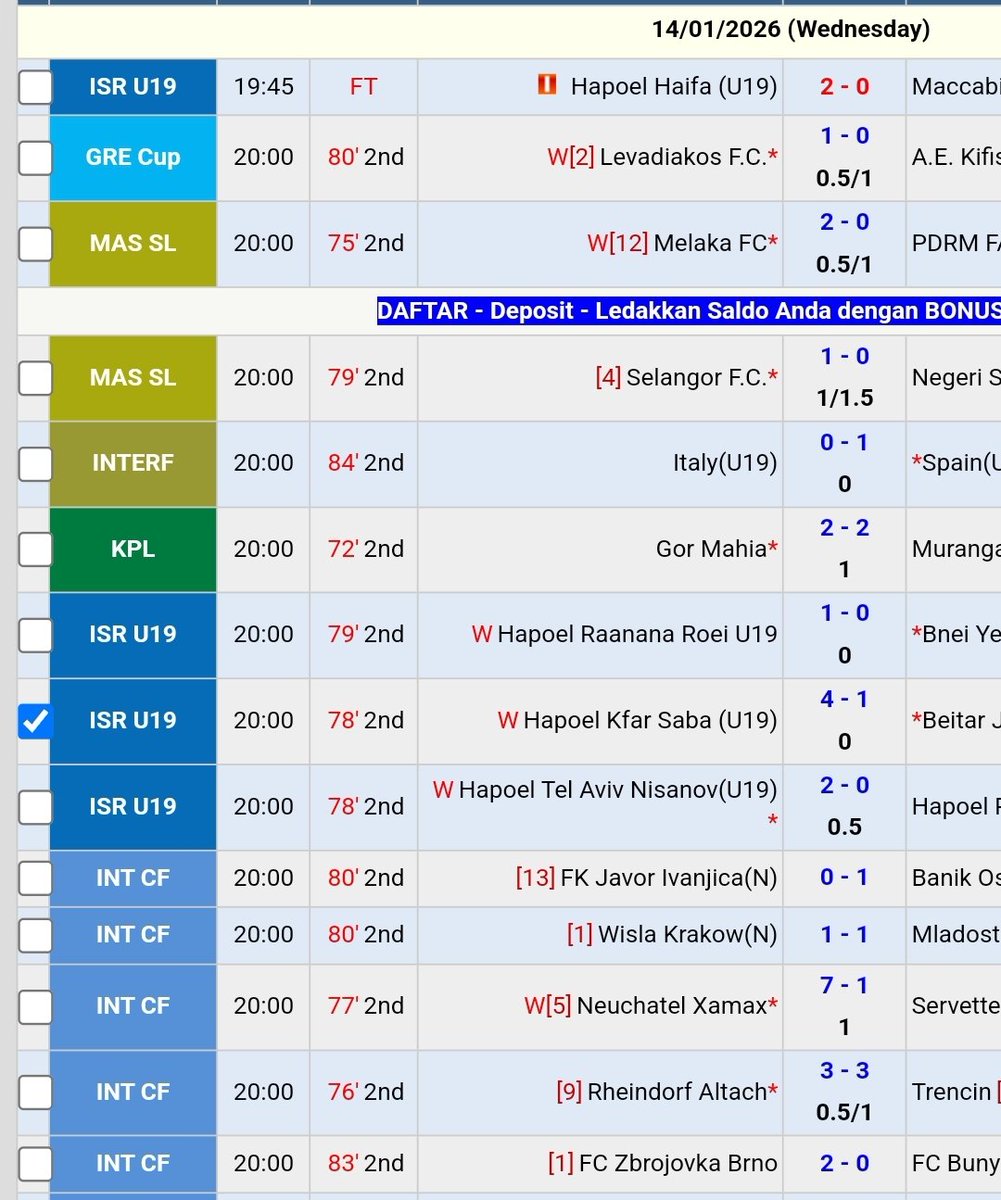Click the 0.5 handicap for Hapoel Tel Aviv Nisanov
Viewport: 1001px width, 1200px height.
tap(845, 827)
